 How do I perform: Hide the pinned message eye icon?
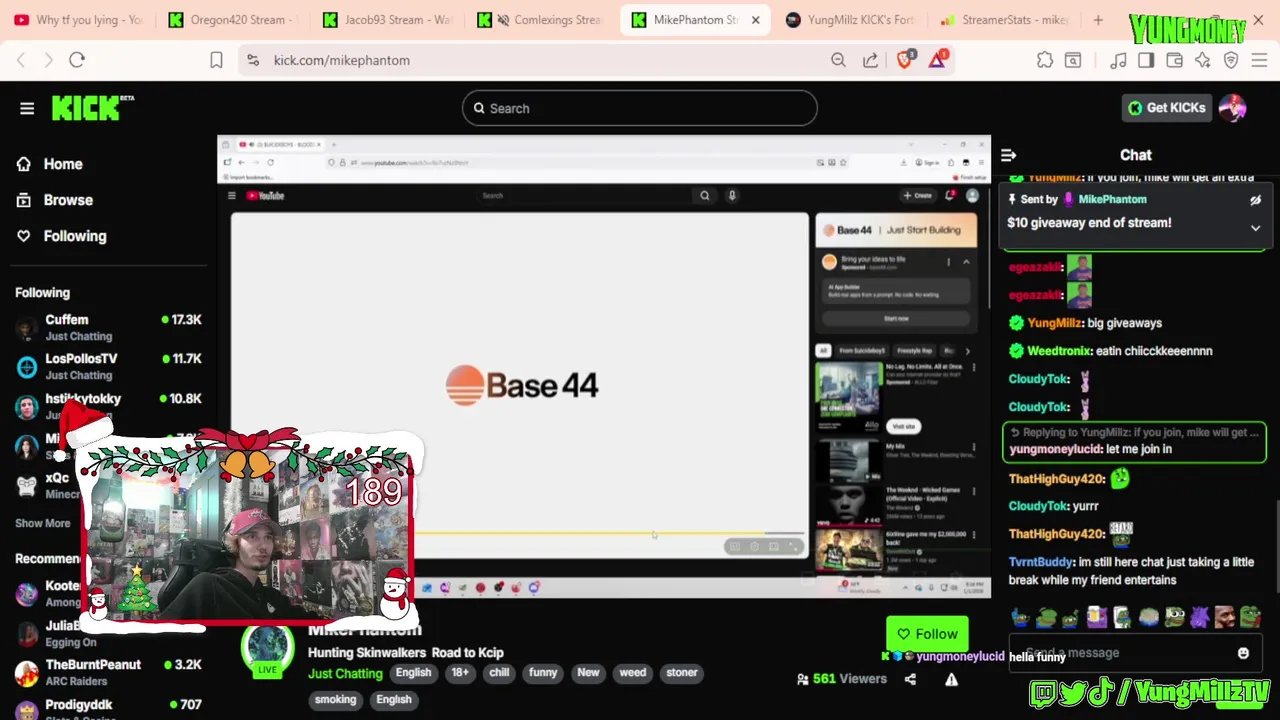click(x=1255, y=200)
